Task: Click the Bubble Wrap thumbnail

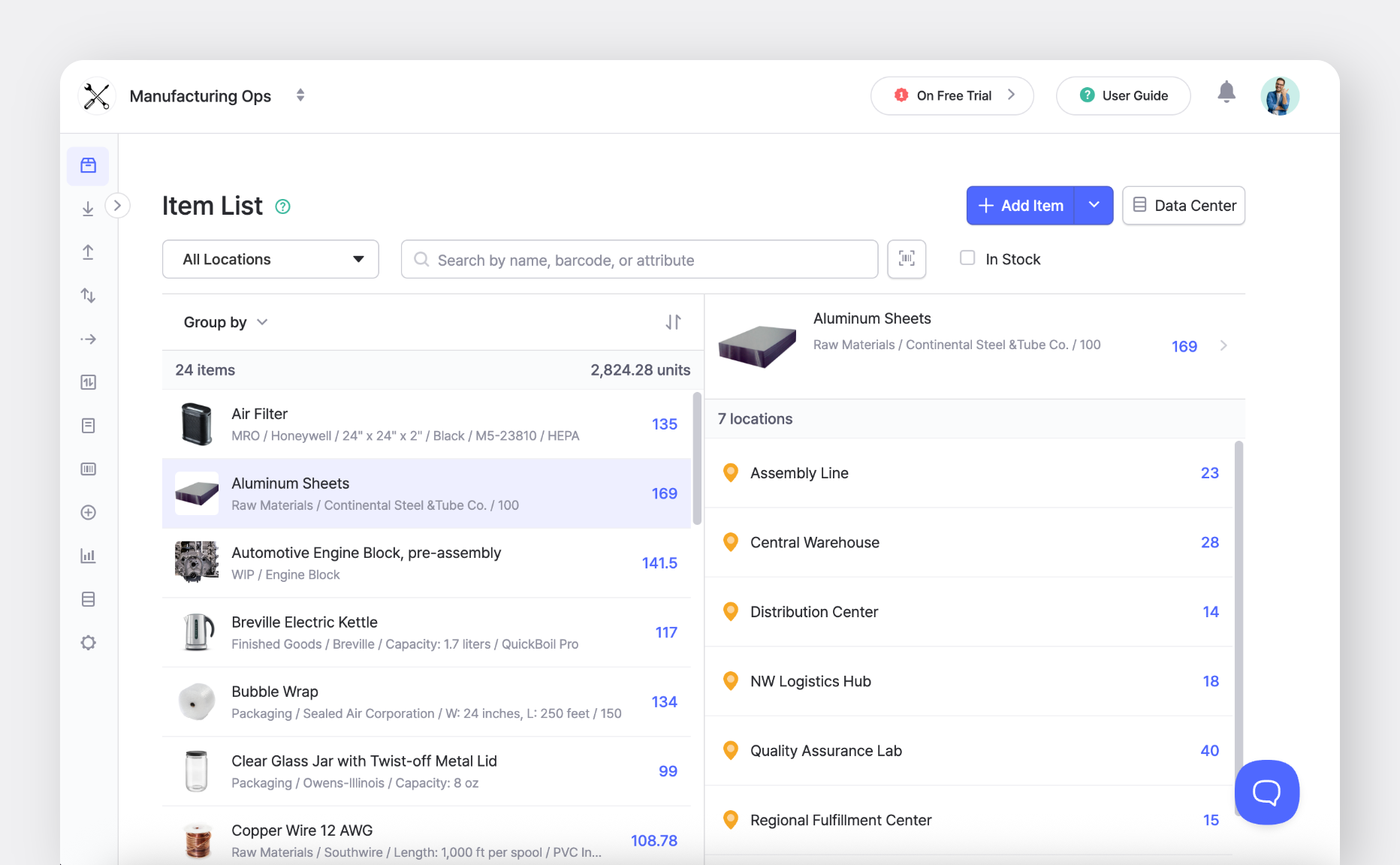Action: point(197,702)
